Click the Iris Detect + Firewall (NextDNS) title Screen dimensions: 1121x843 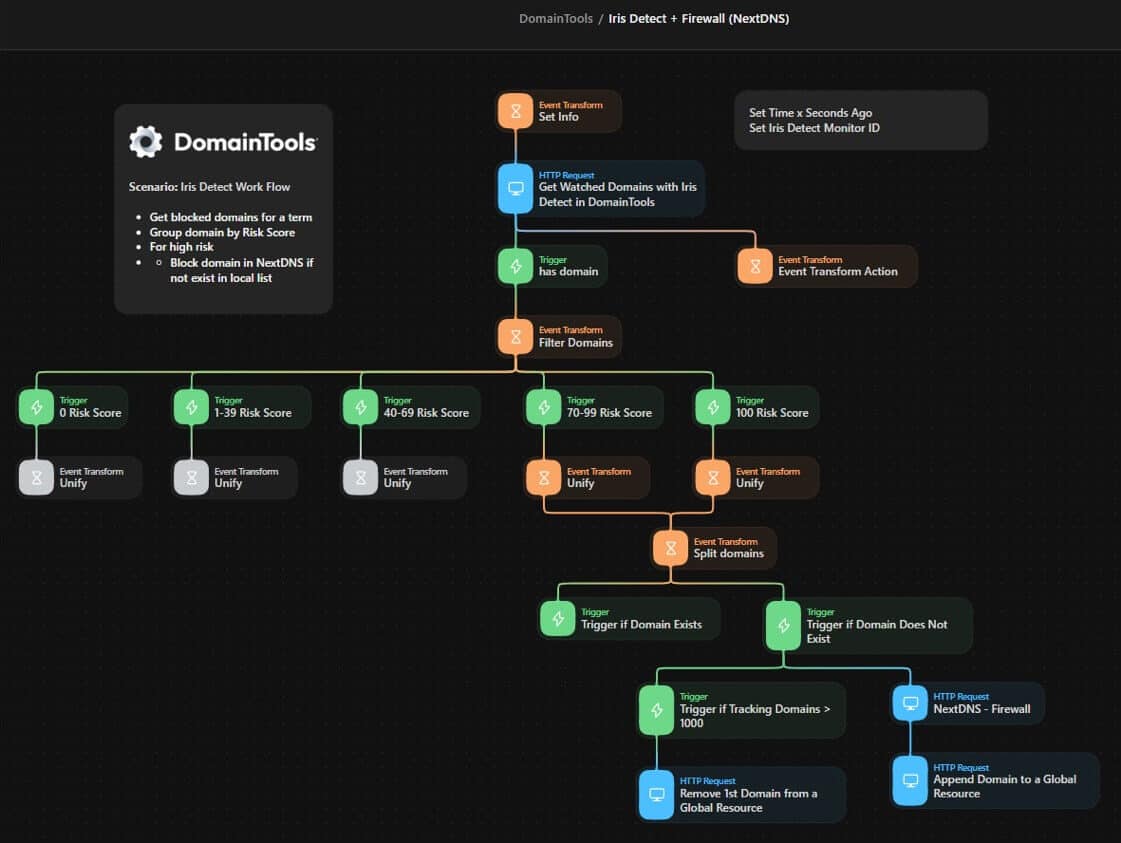pyautogui.click(x=698, y=19)
